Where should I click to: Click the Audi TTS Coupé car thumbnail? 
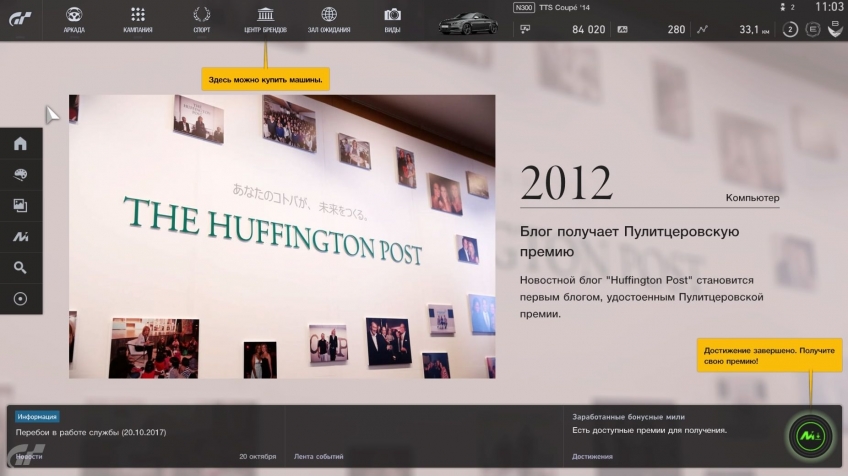coord(468,24)
